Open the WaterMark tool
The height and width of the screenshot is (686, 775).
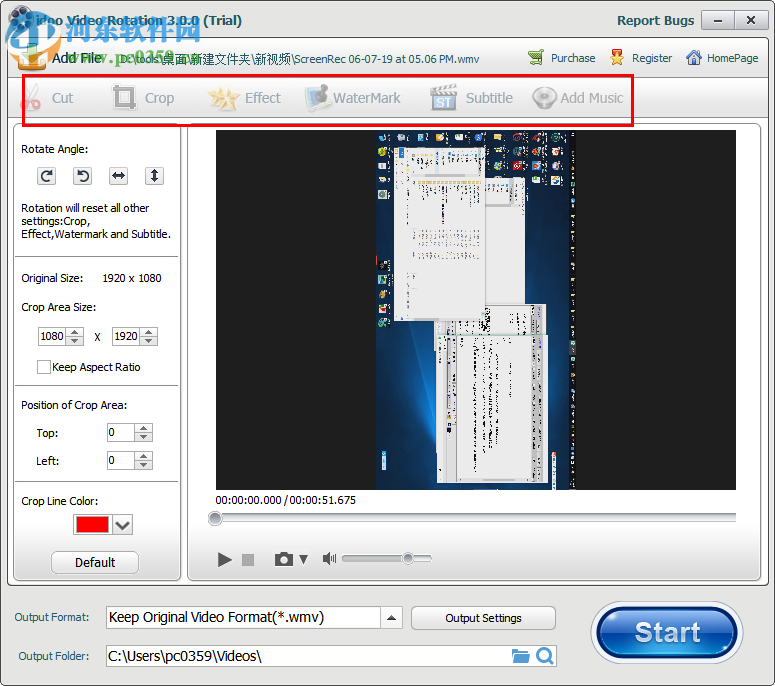point(353,98)
